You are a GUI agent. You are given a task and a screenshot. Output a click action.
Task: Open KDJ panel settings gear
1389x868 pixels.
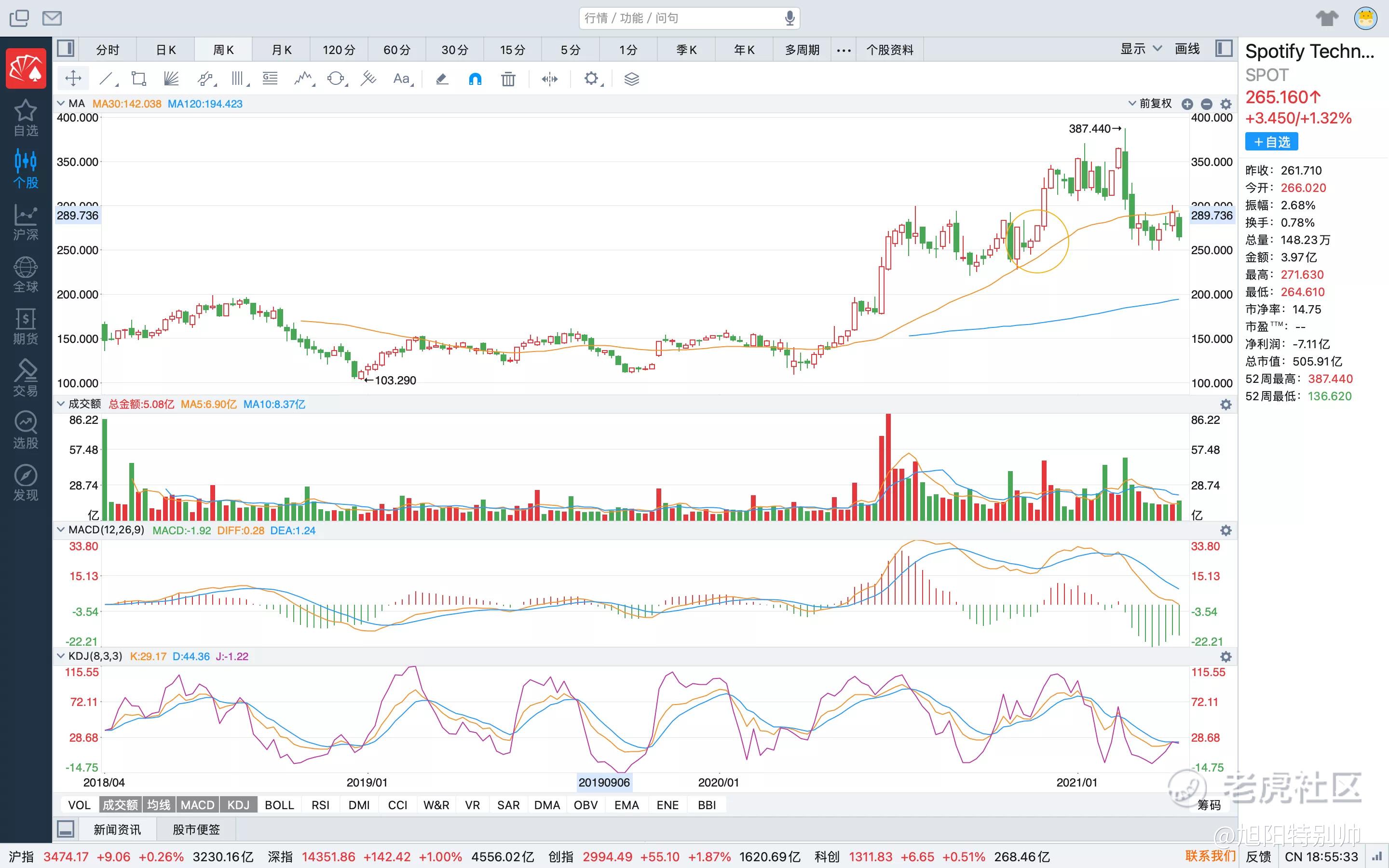tap(1226, 657)
